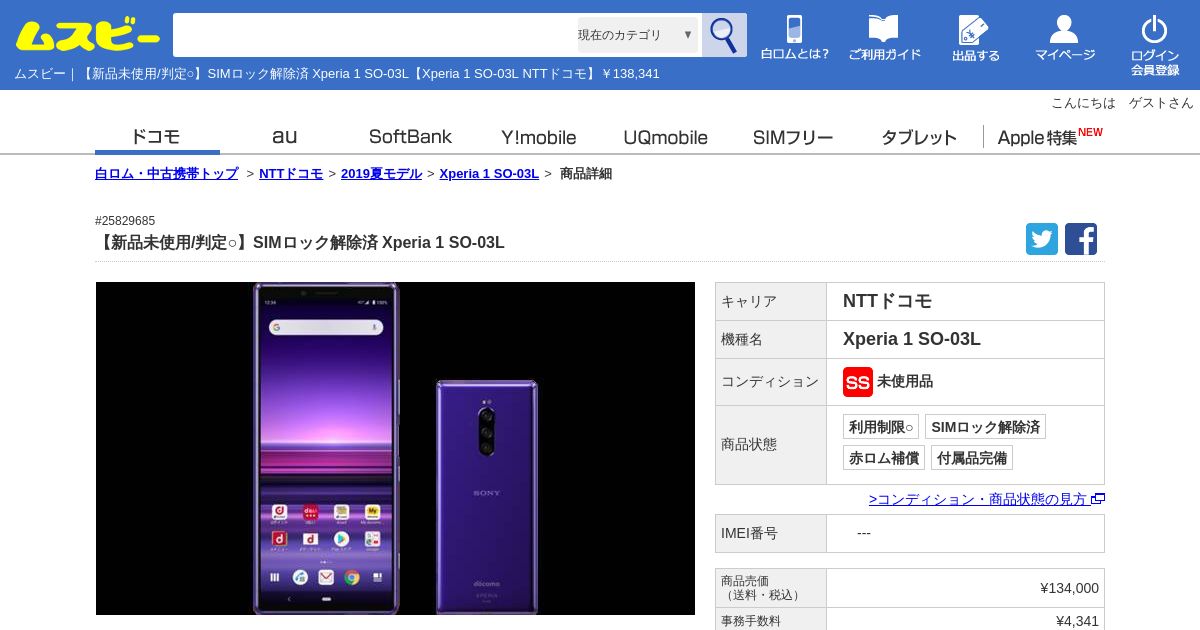Screen dimensions: 1200x630
Task: Click the SIMロック解除済 status tag
Action: [985, 427]
